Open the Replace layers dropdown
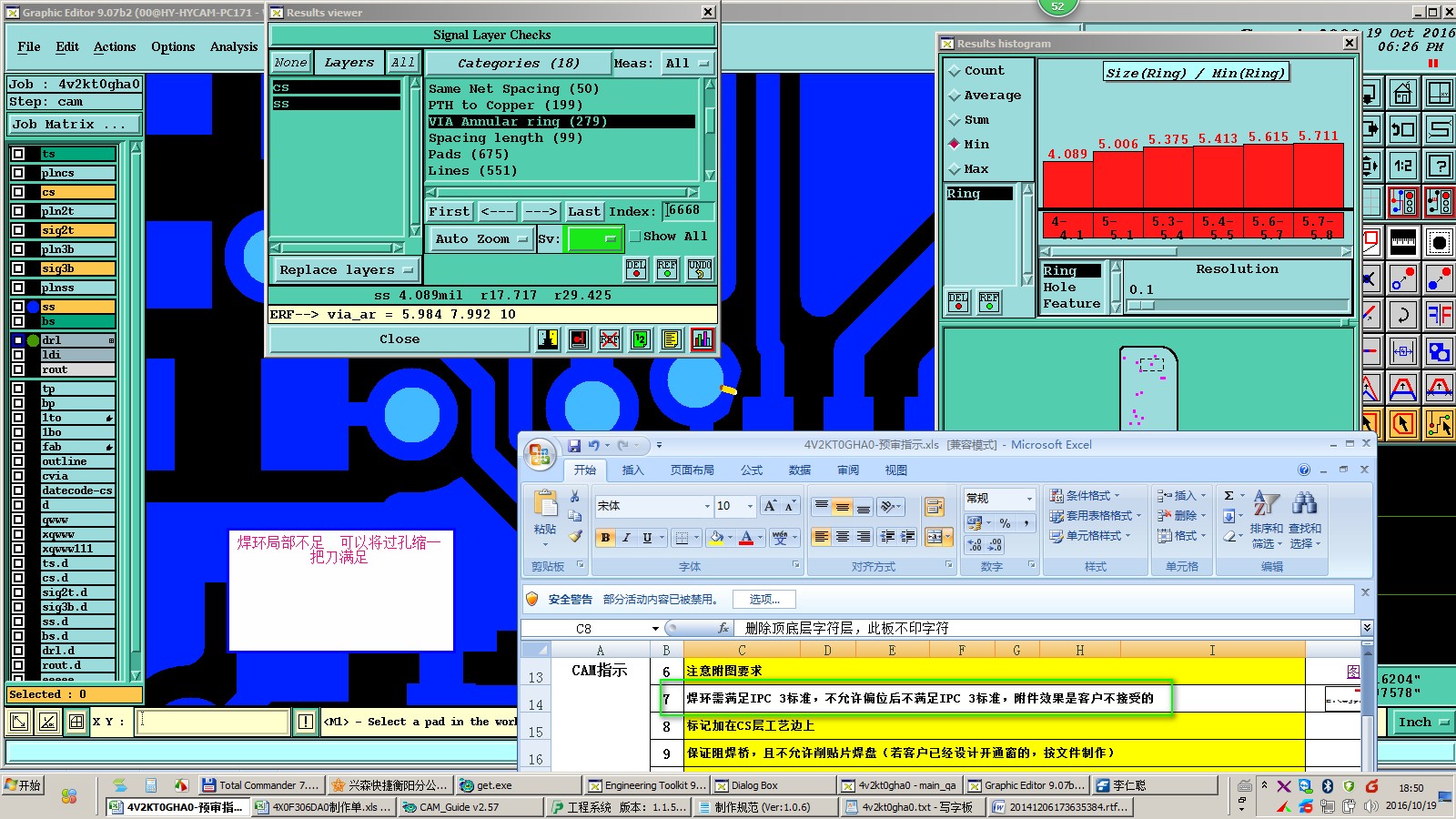Viewport: 1456px width, 819px height. (x=345, y=270)
